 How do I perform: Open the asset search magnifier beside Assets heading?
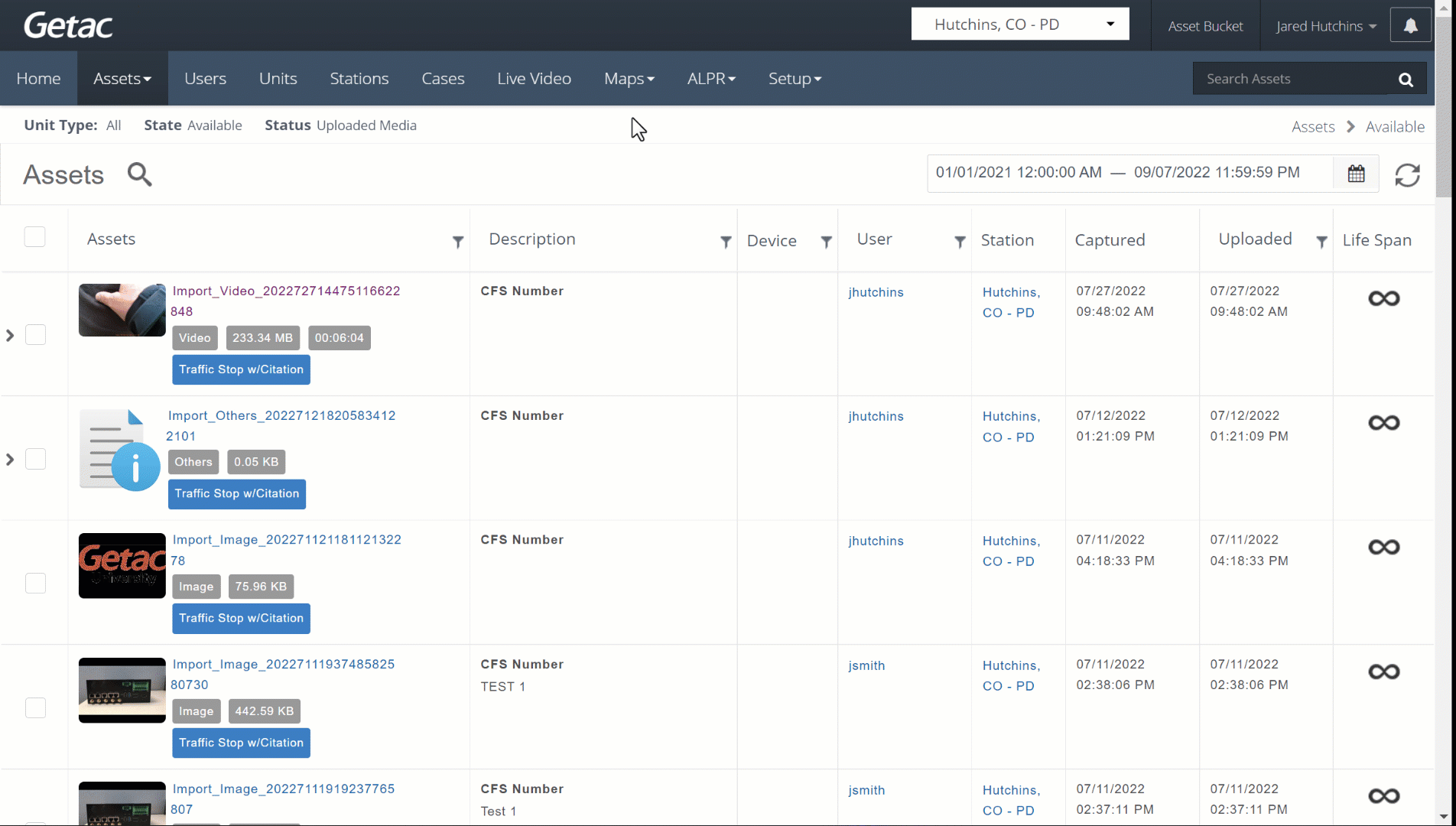click(x=139, y=174)
